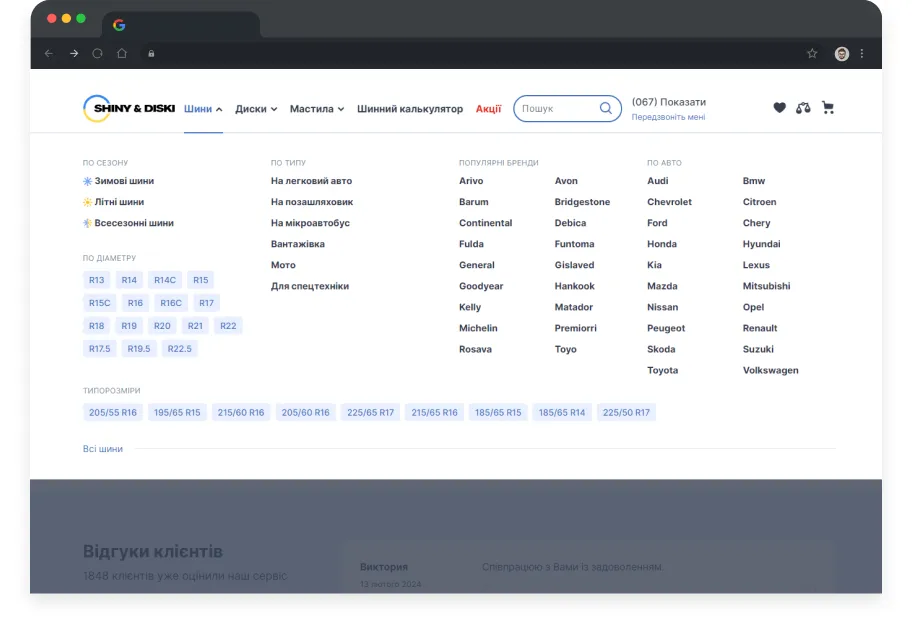This screenshot has height=626, width=912.
Task: Choose diameter R13
Action: coord(97,280)
